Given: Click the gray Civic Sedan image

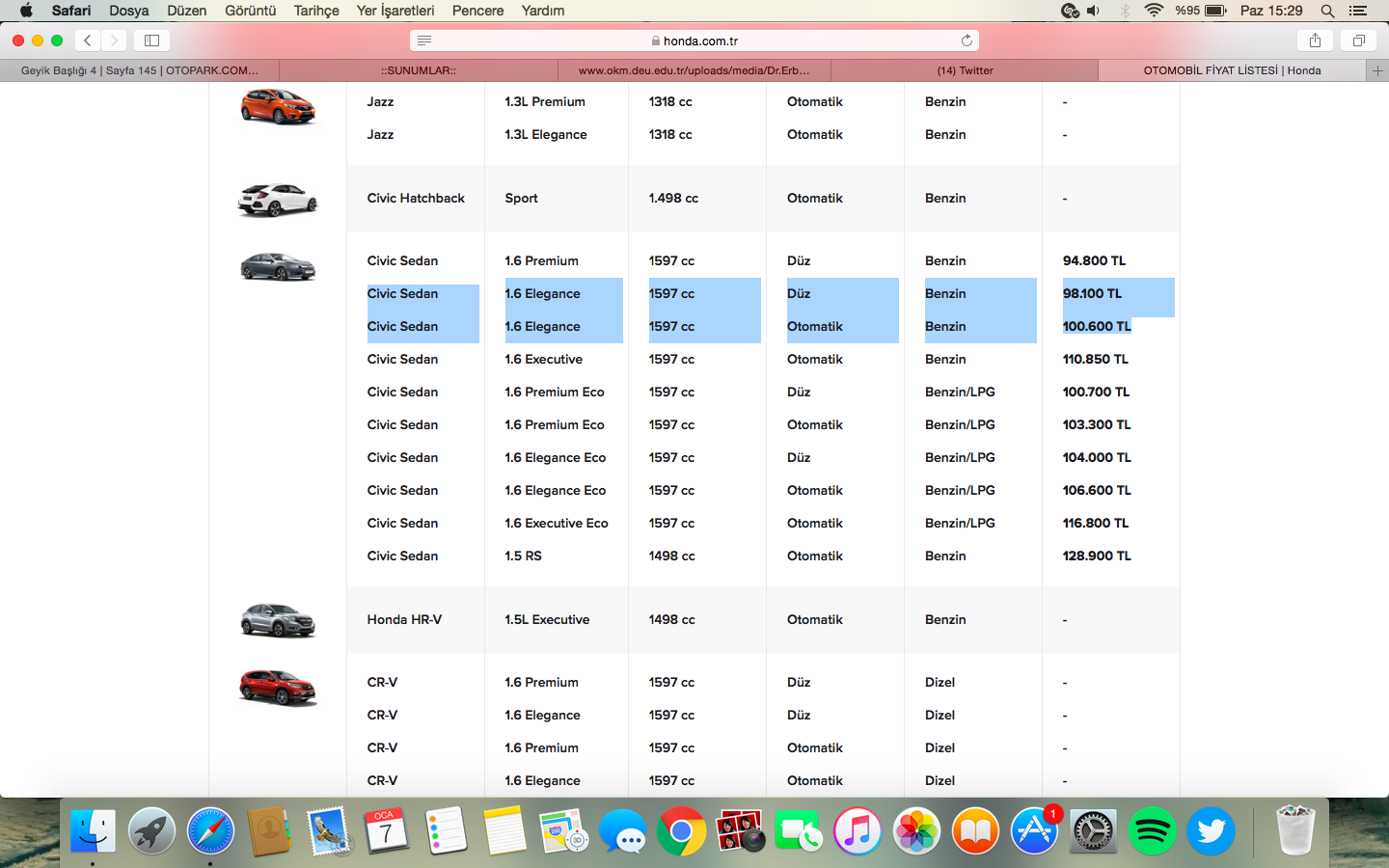Looking at the screenshot, I should click(x=278, y=265).
